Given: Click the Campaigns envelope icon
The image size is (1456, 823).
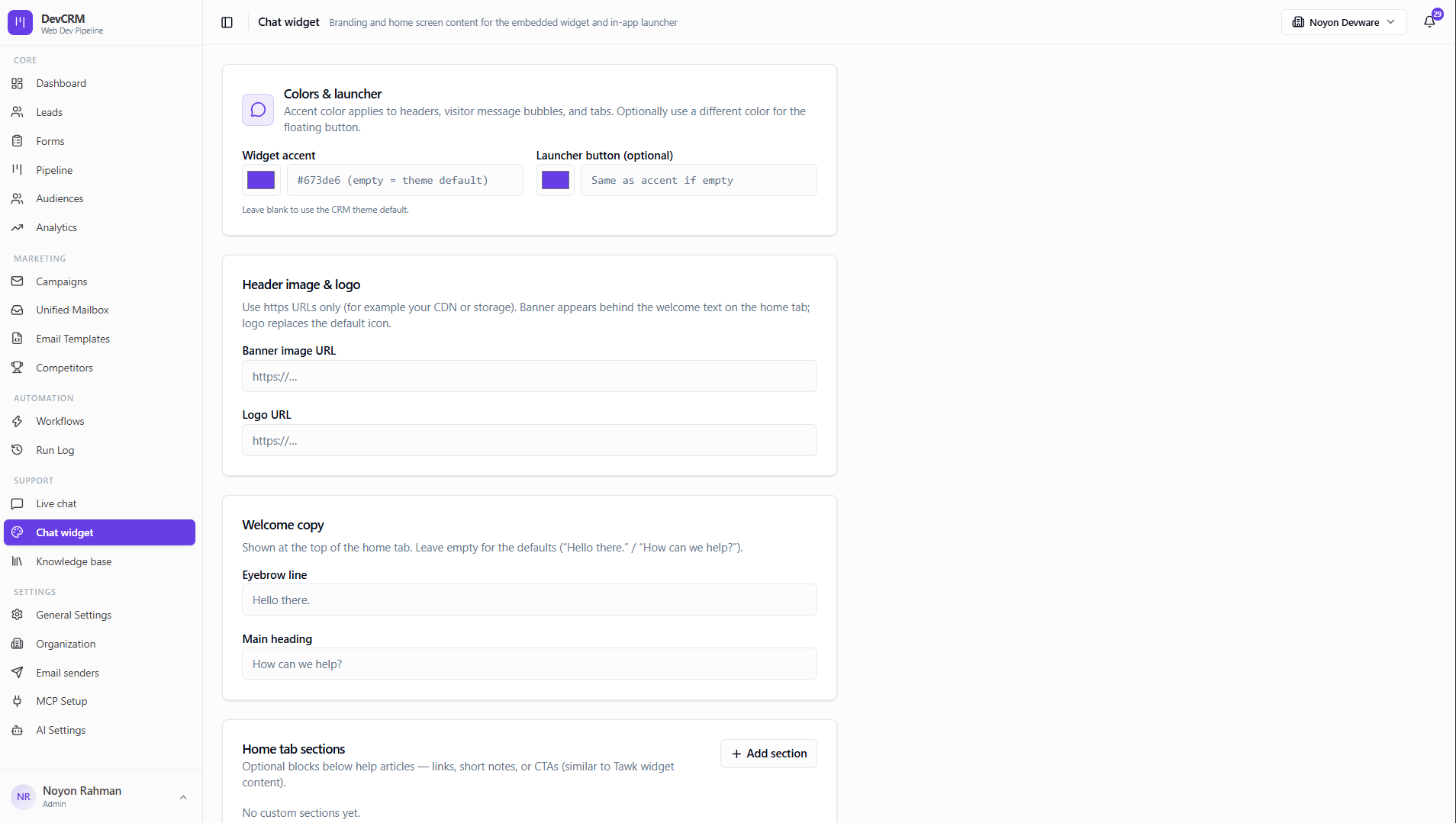Looking at the screenshot, I should 18,281.
